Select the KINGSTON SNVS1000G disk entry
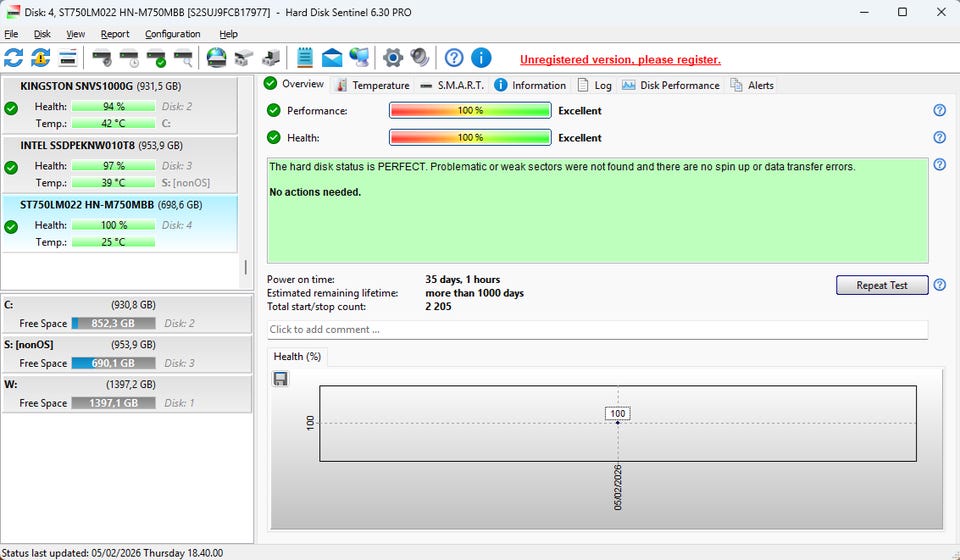This screenshot has width=960, height=560. (x=119, y=104)
